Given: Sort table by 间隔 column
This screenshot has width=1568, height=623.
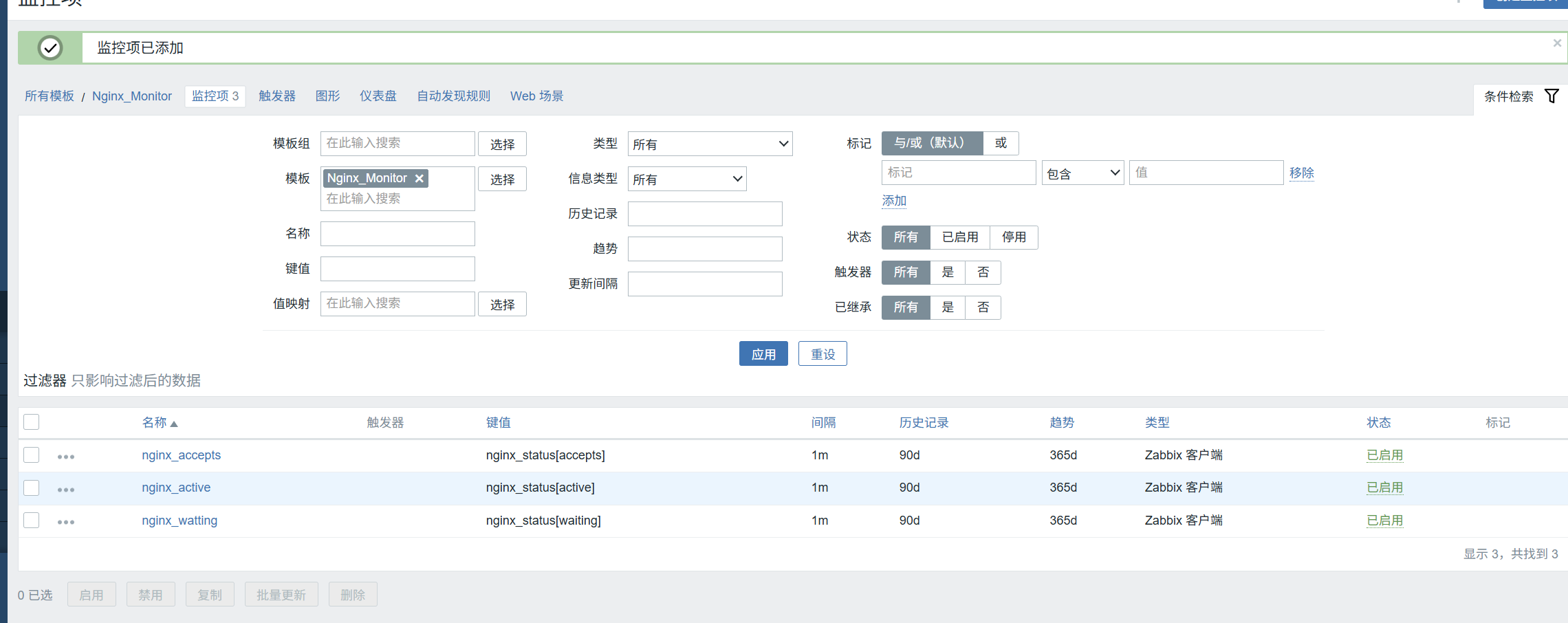Looking at the screenshot, I should (824, 422).
